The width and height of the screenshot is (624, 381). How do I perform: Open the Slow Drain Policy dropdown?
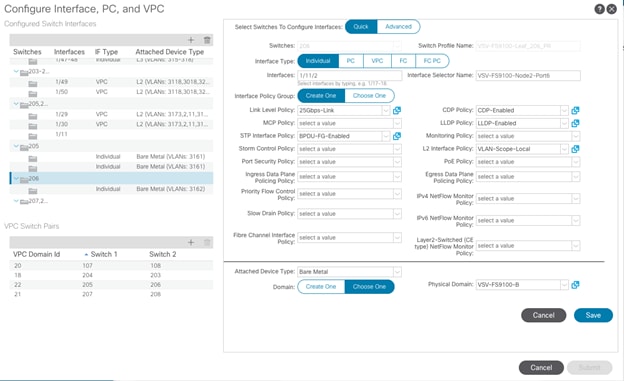(397, 214)
